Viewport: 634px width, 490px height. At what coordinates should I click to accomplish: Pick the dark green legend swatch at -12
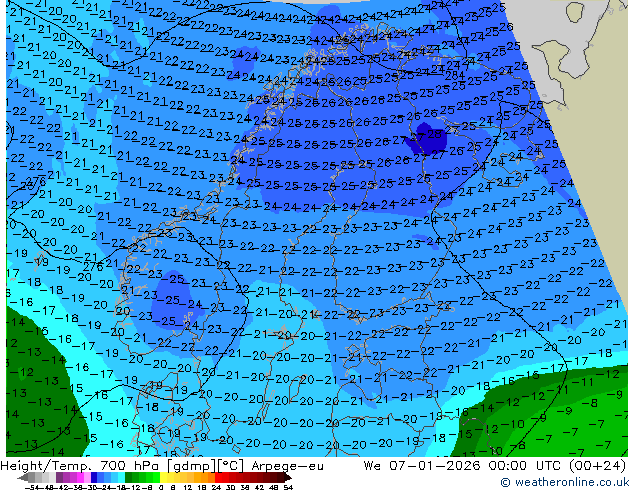[x=129, y=478]
